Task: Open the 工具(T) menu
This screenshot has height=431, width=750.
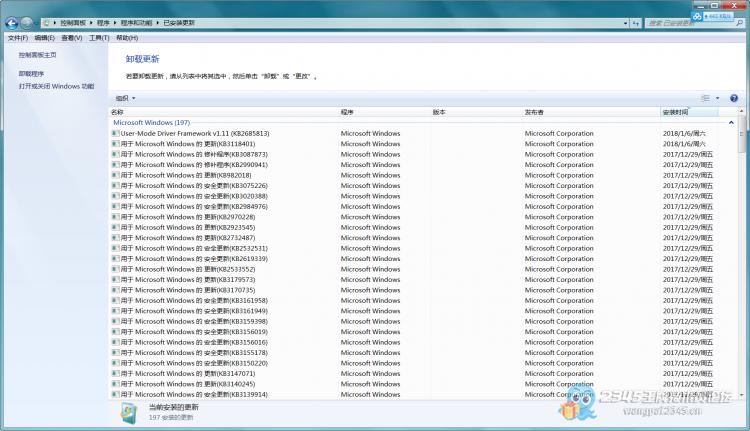Action: tap(99, 38)
